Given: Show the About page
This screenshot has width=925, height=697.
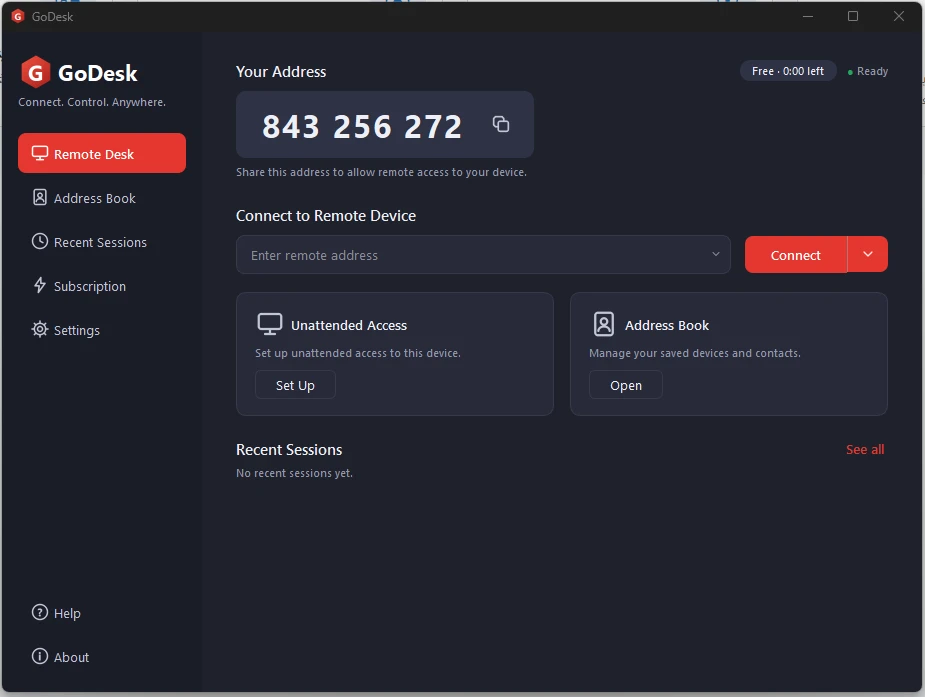Looking at the screenshot, I should pyautogui.click(x=102, y=657).
